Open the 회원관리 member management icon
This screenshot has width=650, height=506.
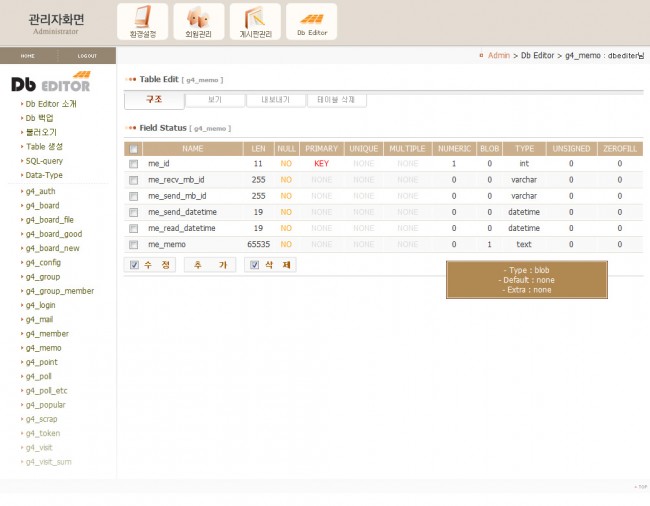tap(199, 22)
